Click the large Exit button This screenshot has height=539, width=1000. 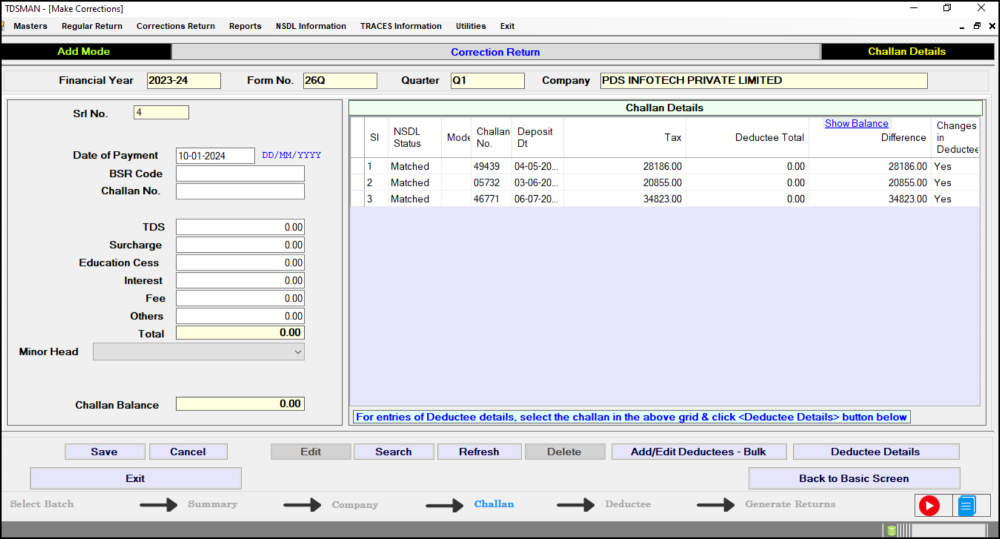point(135,478)
